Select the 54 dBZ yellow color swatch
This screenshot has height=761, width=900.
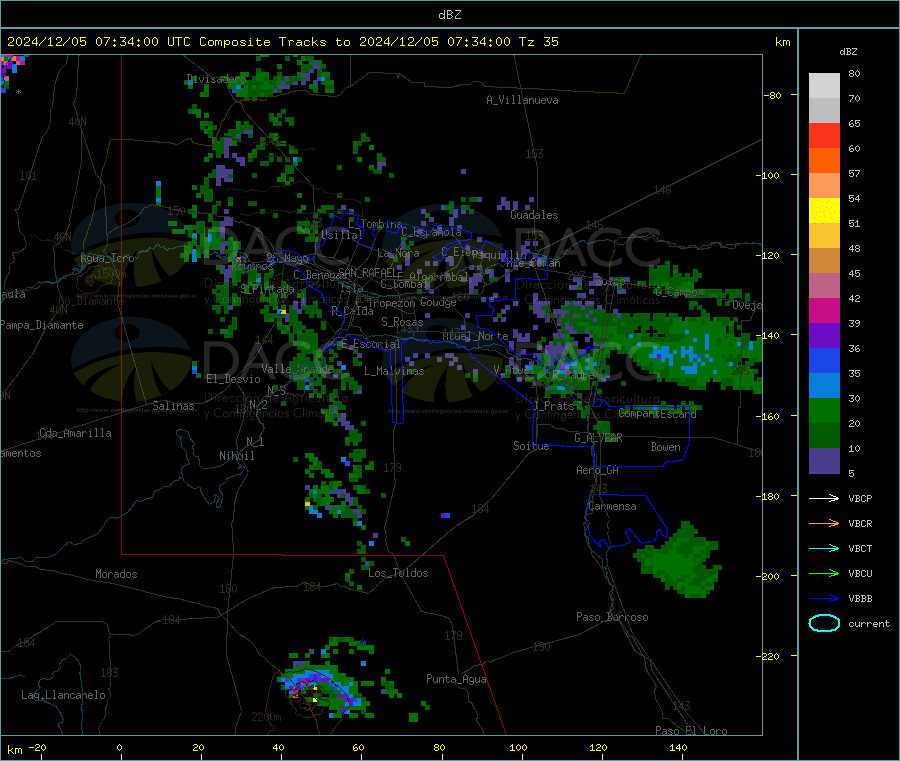[x=824, y=211]
